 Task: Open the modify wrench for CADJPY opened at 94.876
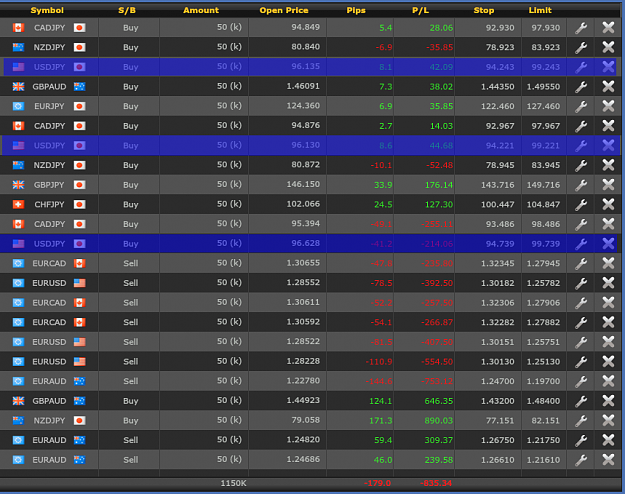point(581,126)
